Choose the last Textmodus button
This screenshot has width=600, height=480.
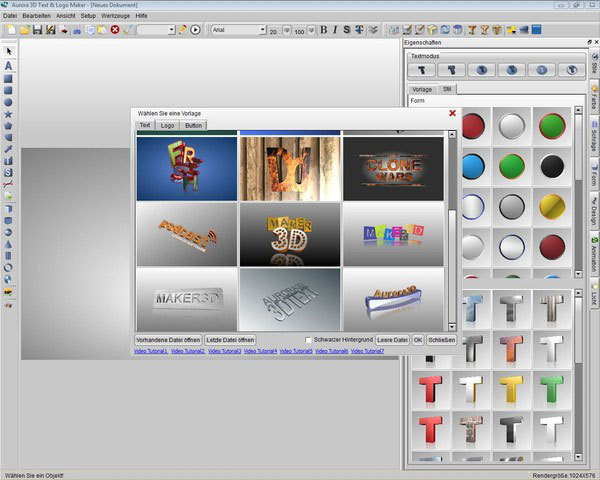point(572,70)
